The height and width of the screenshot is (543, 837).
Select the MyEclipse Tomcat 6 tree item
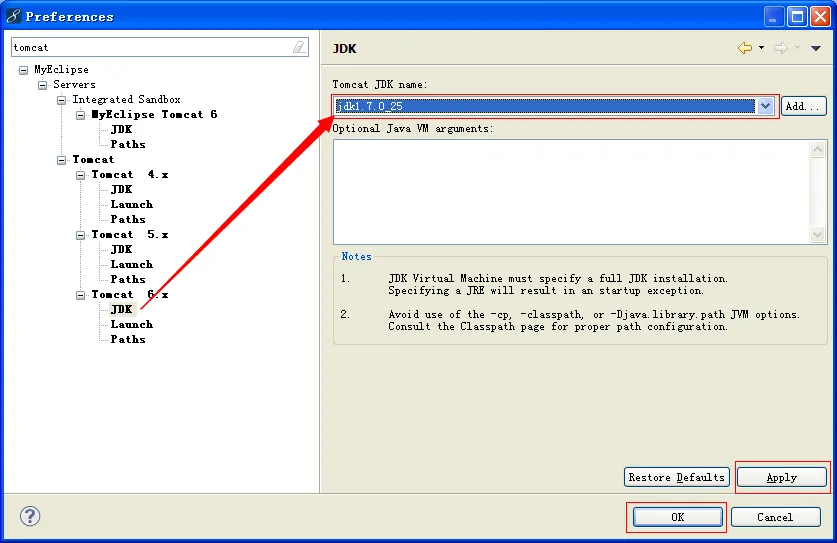pyautogui.click(x=154, y=114)
